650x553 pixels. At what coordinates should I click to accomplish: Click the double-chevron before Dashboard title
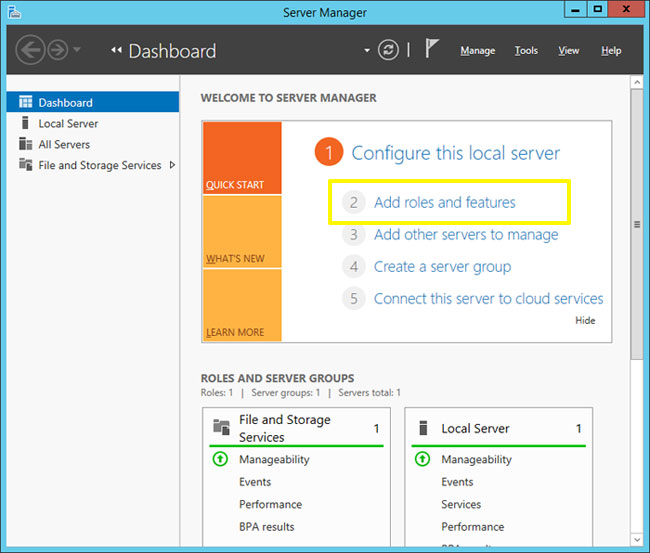(x=116, y=50)
